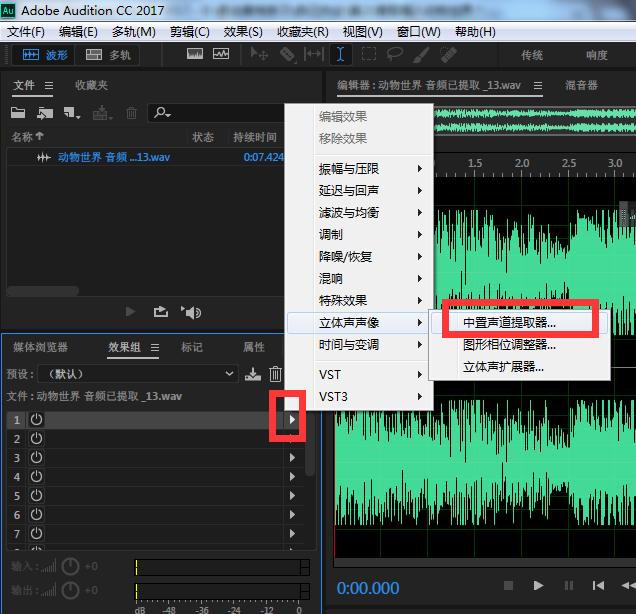The width and height of the screenshot is (636, 614).
Task: Open the Effects Rack panel menu icon
Action: tap(155, 348)
